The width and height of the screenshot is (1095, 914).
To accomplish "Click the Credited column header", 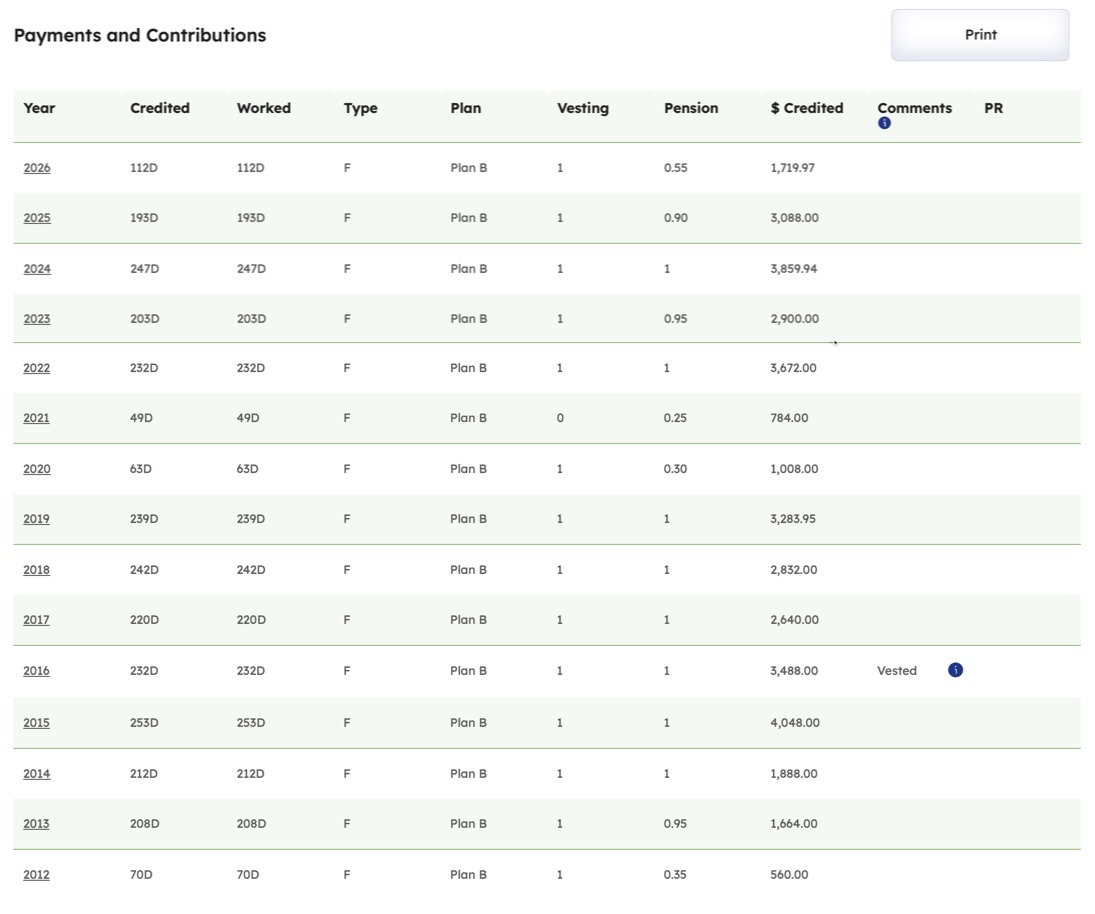I will [x=160, y=108].
